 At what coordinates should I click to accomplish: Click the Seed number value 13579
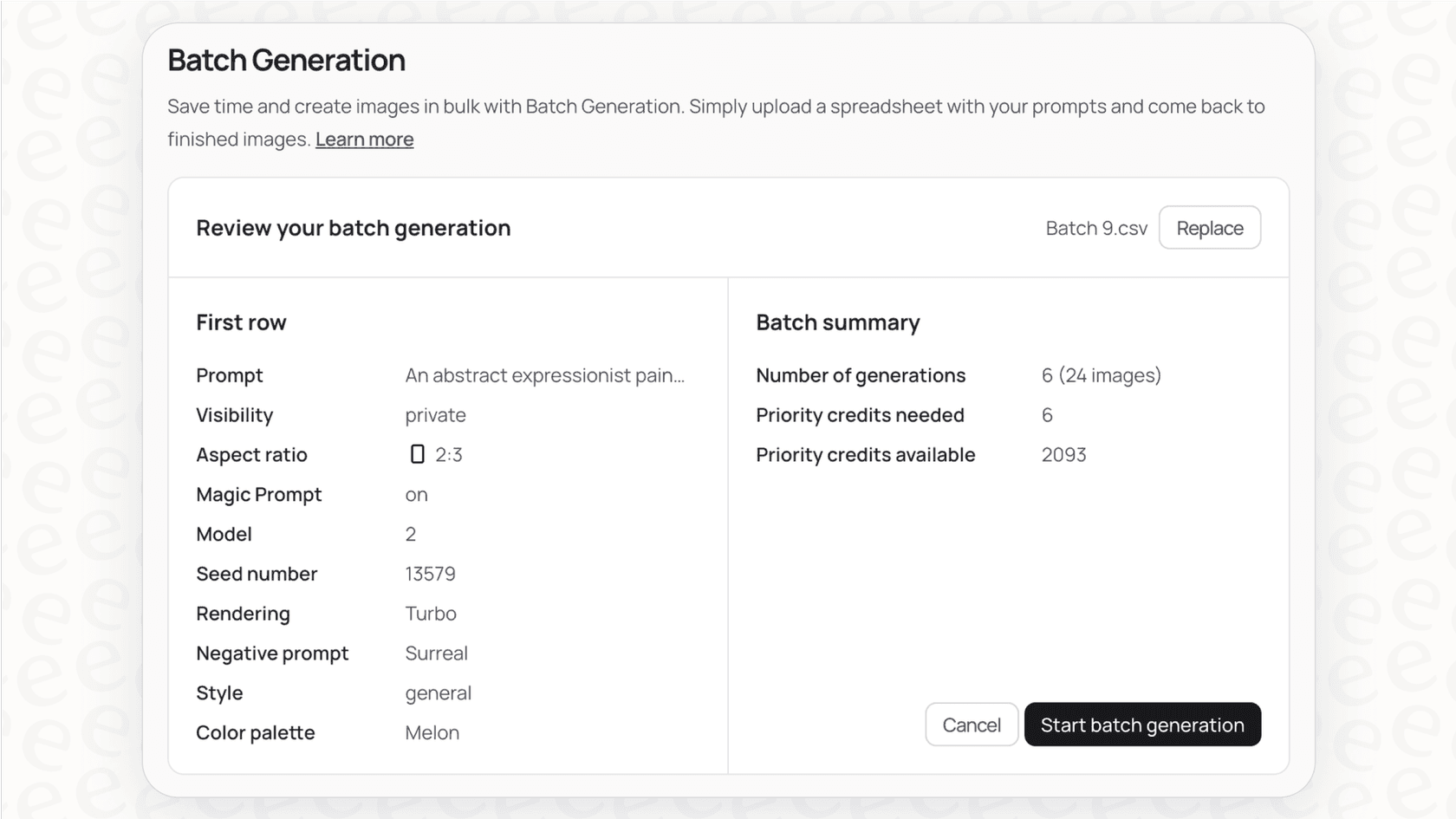coord(431,573)
